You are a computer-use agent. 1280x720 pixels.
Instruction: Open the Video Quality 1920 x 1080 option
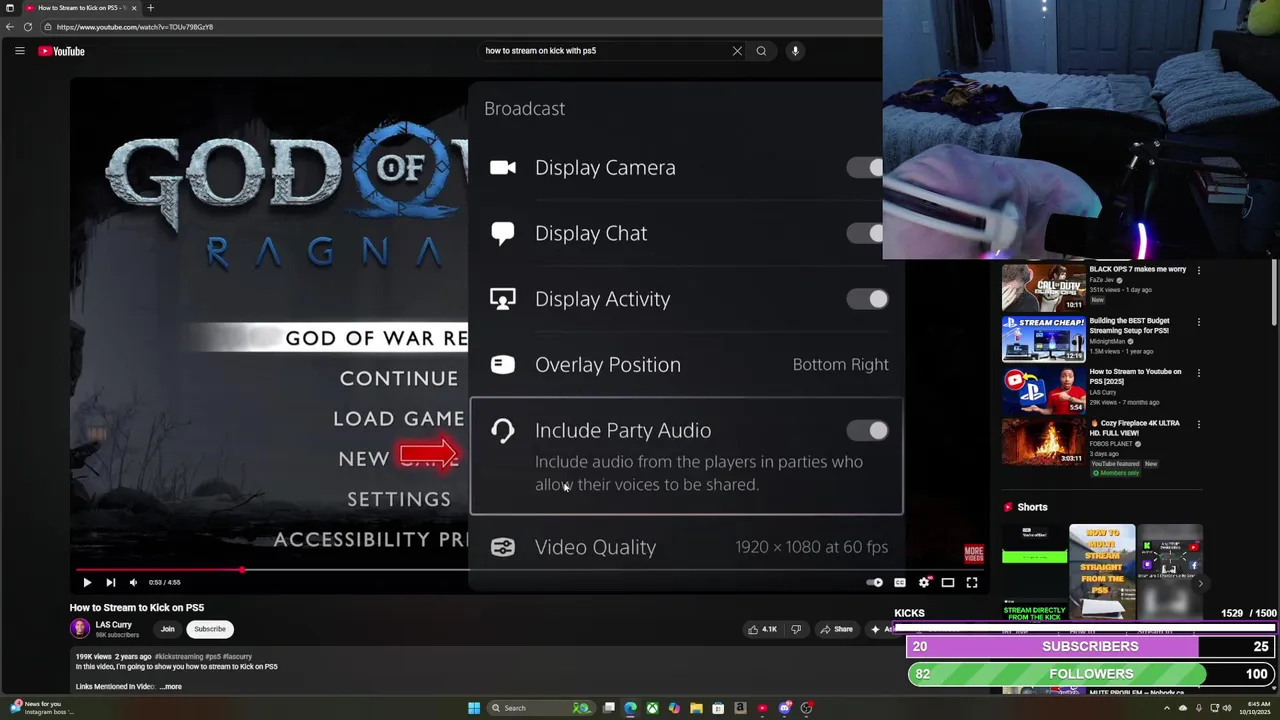coord(687,547)
